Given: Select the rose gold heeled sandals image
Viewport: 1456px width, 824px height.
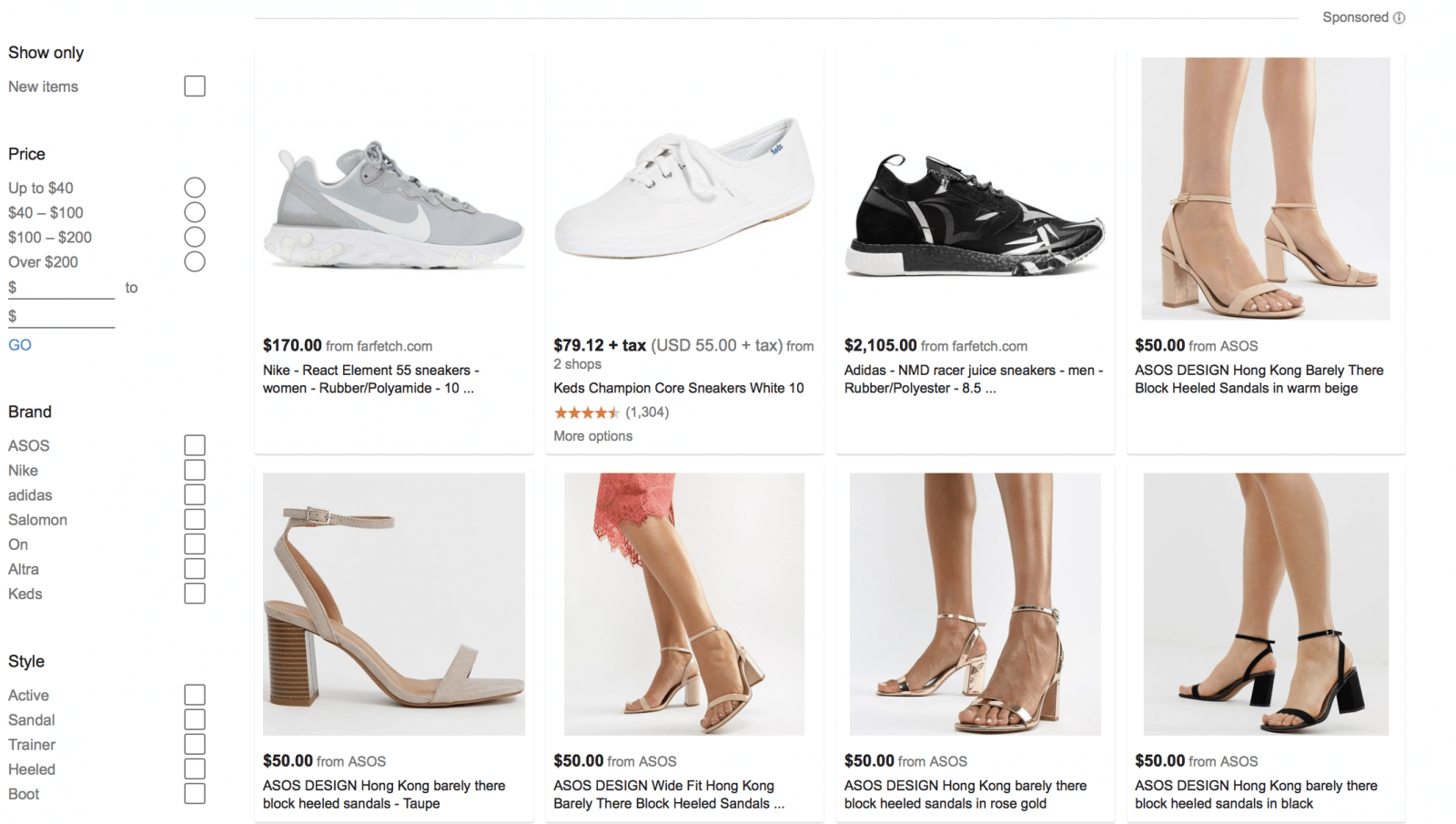Looking at the screenshot, I should pyautogui.click(x=975, y=604).
